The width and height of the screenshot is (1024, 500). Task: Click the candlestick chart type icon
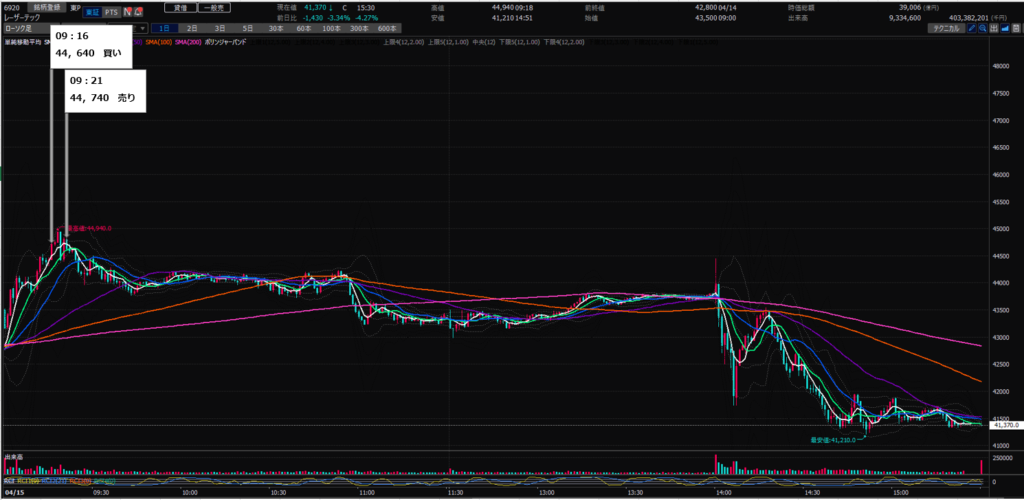pyautogui.click(x=996, y=29)
